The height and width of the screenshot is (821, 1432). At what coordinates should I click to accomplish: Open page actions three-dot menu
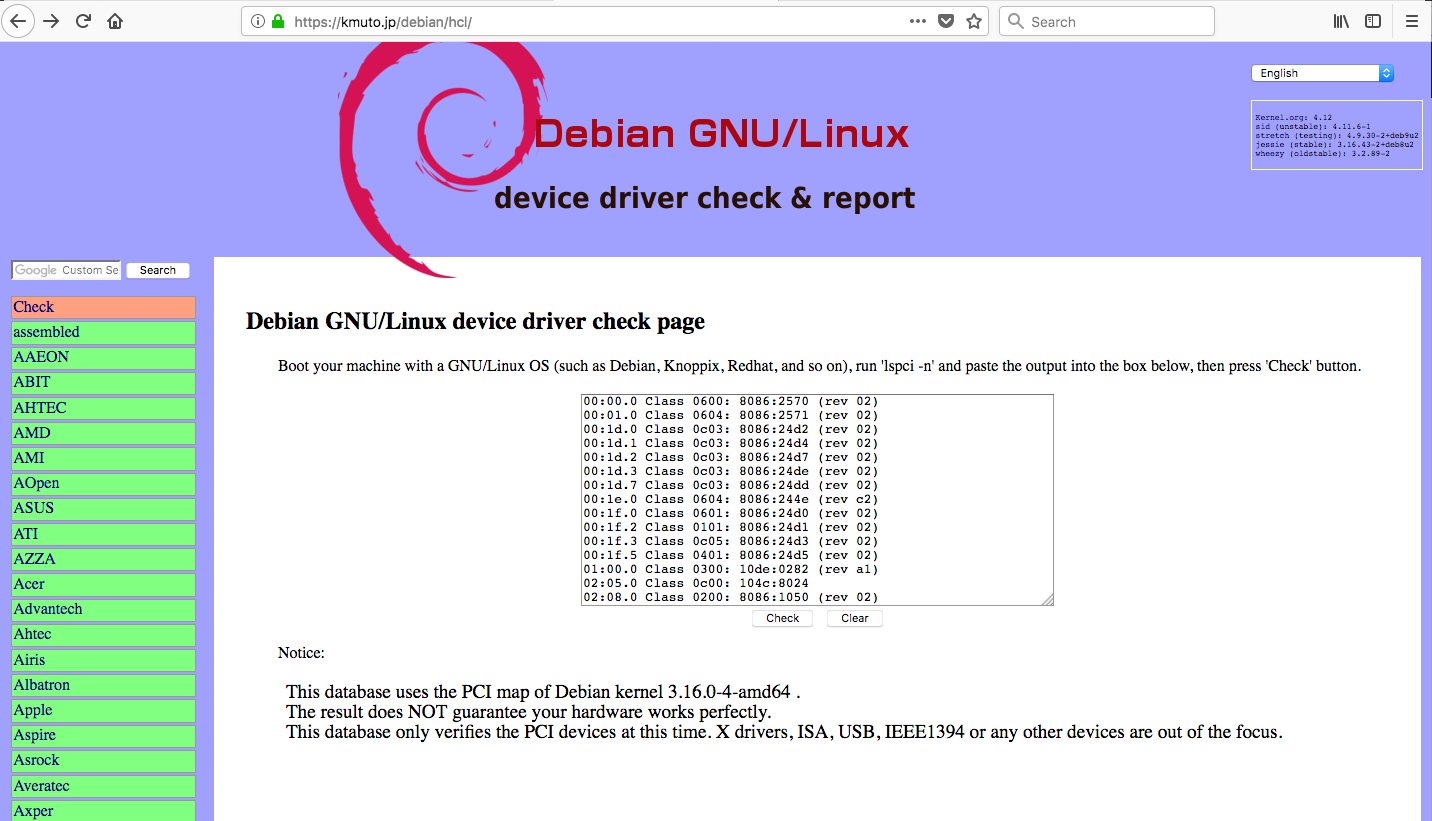click(x=918, y=21)
